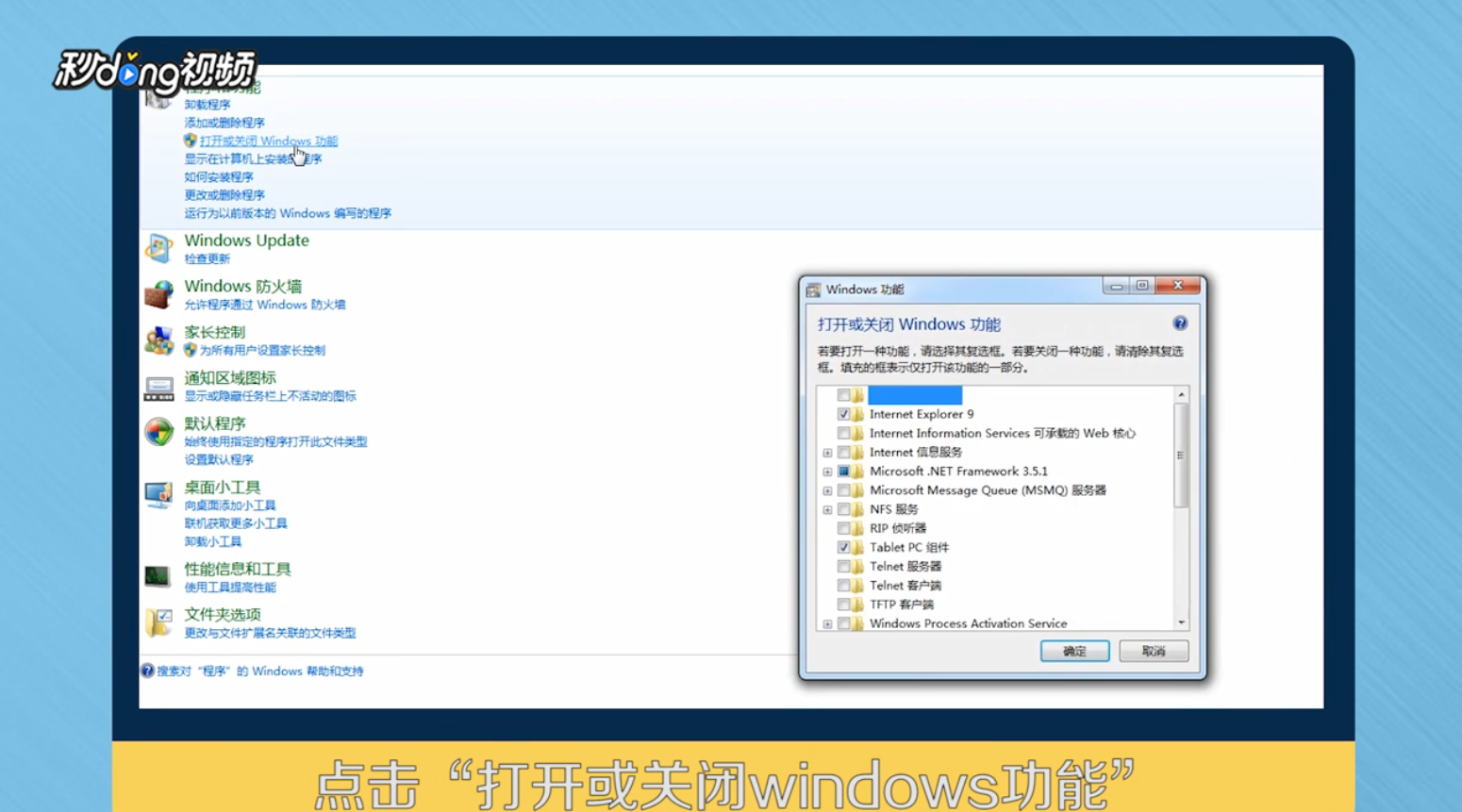1462x812 pixels.
Task: Click the folder icon beside TFTP 客户端
Action: click(857, 605)
